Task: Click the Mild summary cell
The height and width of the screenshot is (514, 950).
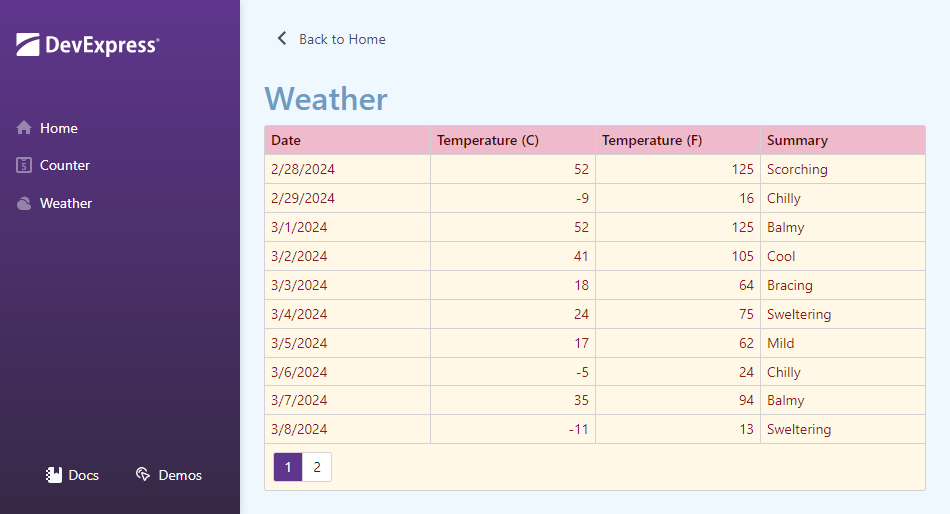Action: [x=843, y=343]
